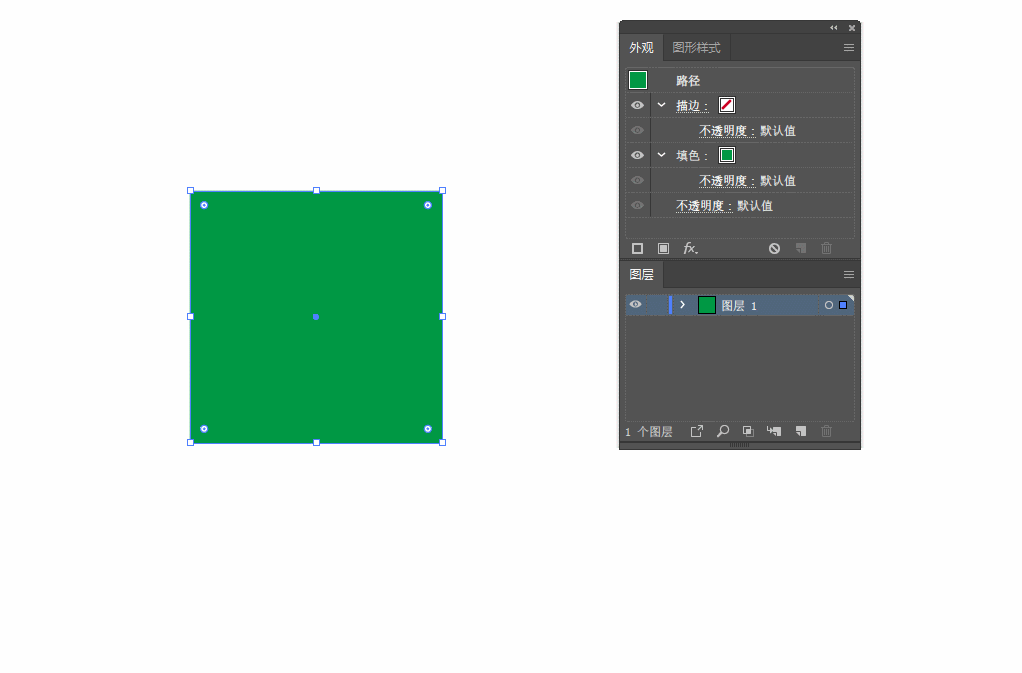
Task: Click the green path thumbnail in Appearance panel
Action: coord(638,80)
